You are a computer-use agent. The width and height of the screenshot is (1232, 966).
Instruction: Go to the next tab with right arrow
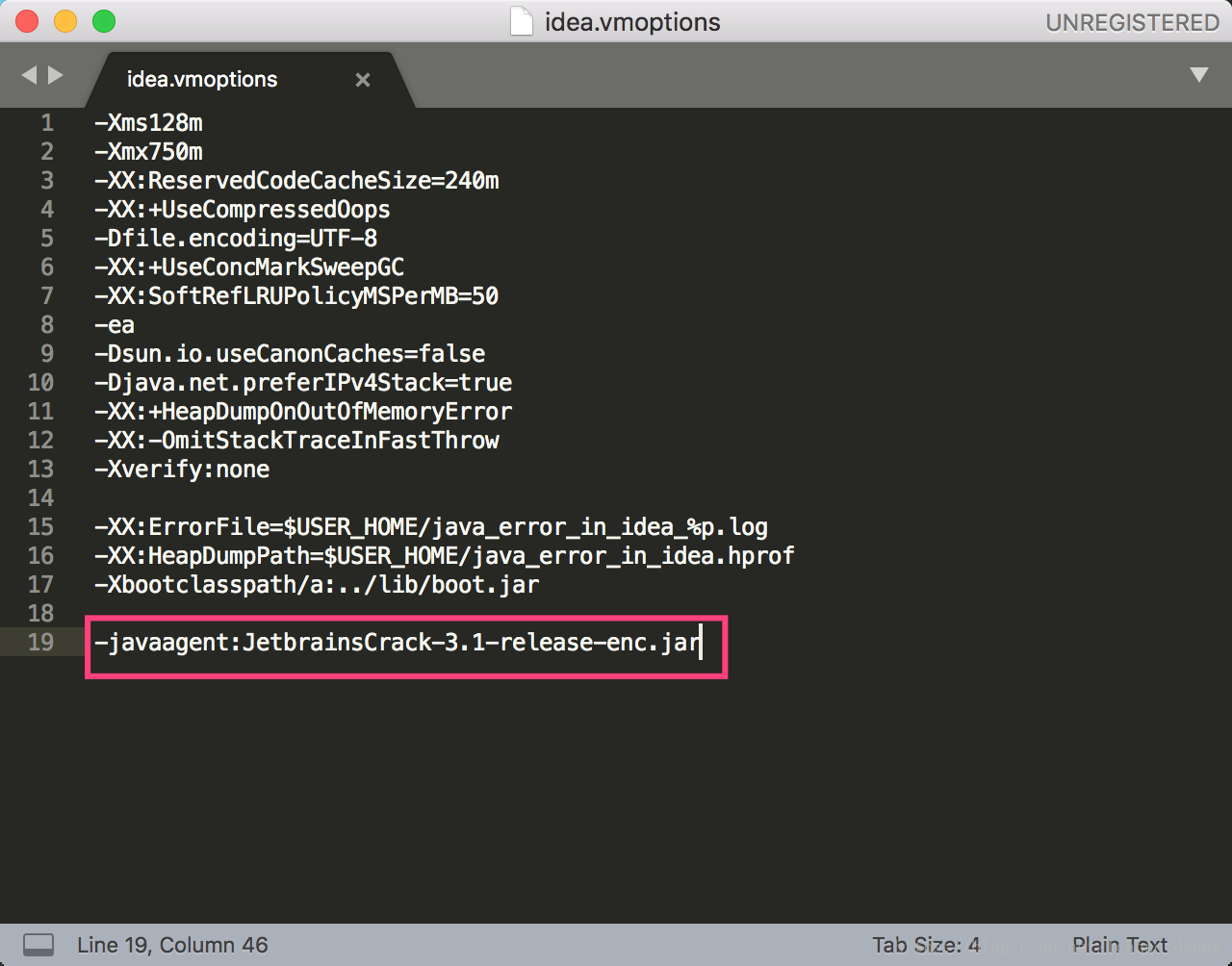pyautogui.click(x=56, y=75)
